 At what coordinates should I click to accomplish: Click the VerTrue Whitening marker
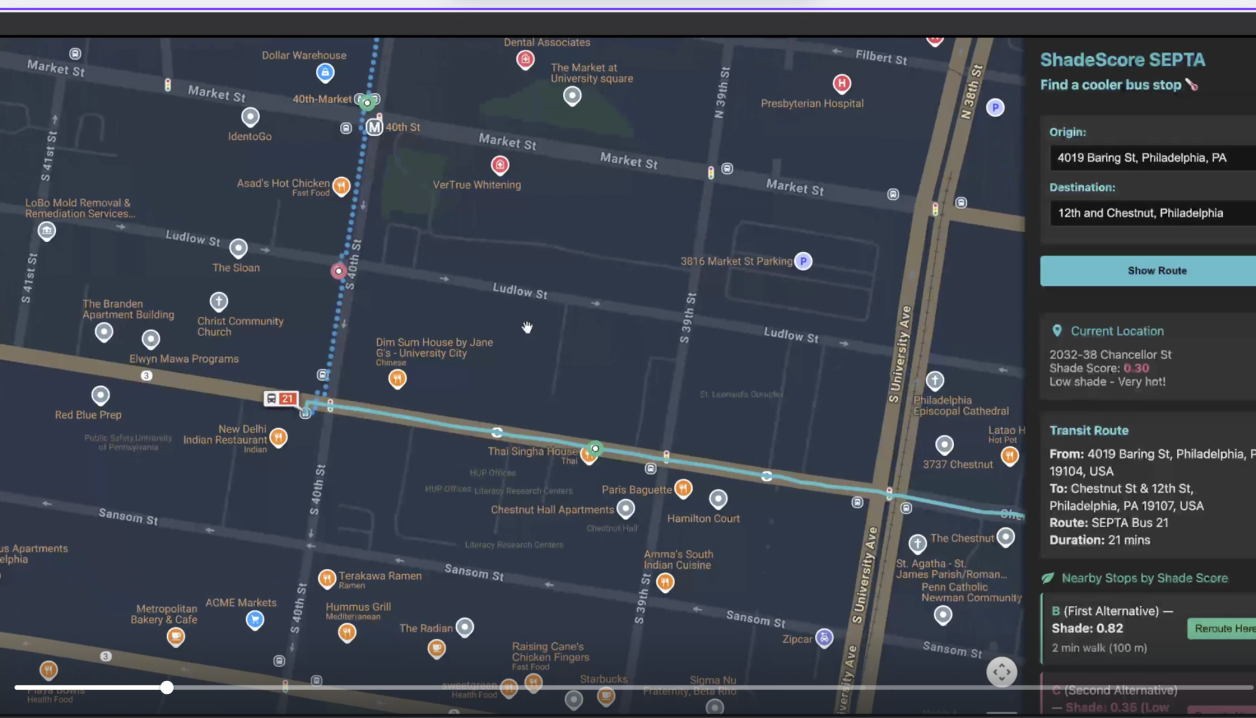click(500, 165)
